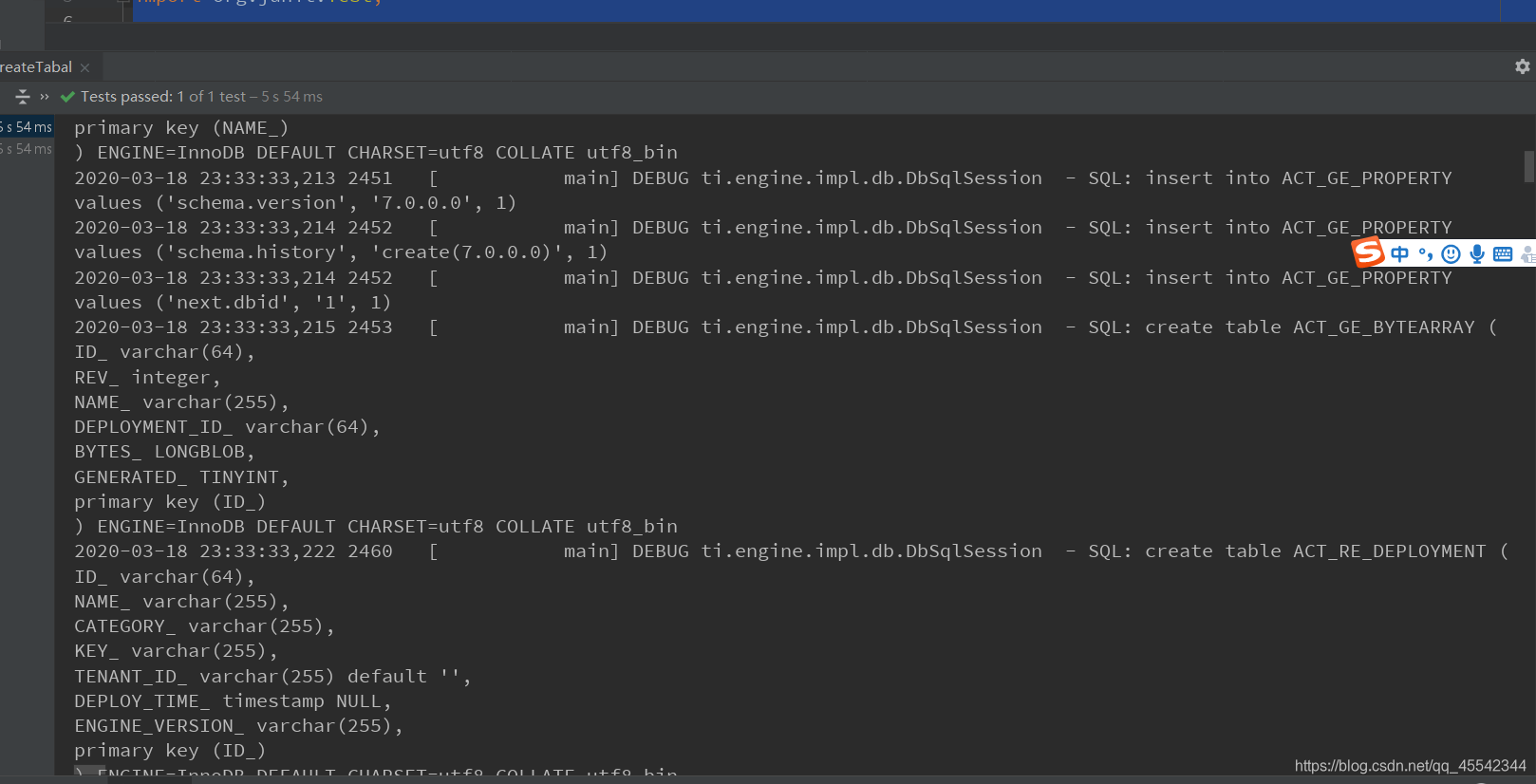The image size is (1536, 784).
Task: Click the 'Tests passed: 1 of 1 test' status
Action: coord(161,97)
